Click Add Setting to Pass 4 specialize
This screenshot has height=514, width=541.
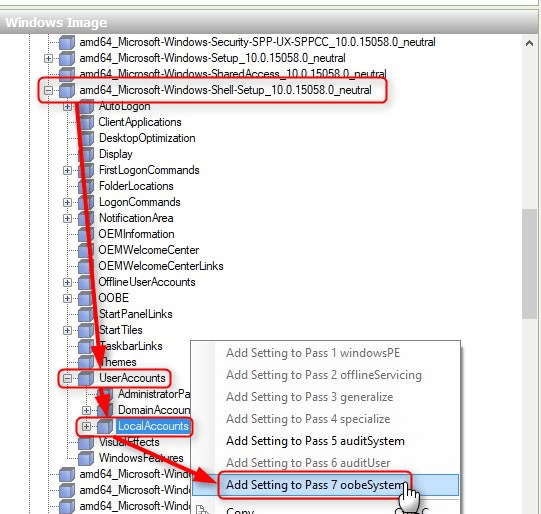pos(325,419)
